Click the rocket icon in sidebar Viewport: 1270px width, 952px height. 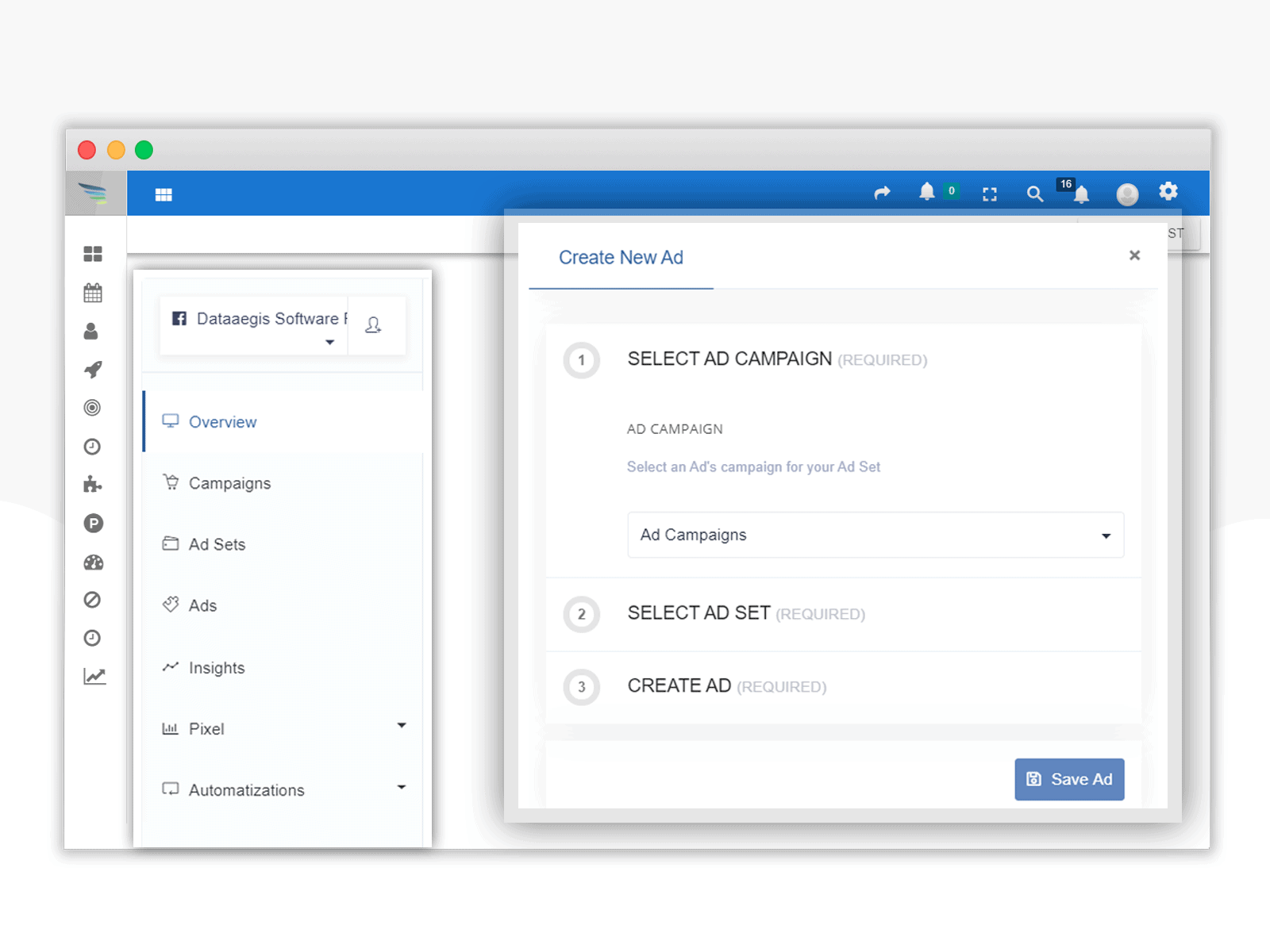click(93, 370)
